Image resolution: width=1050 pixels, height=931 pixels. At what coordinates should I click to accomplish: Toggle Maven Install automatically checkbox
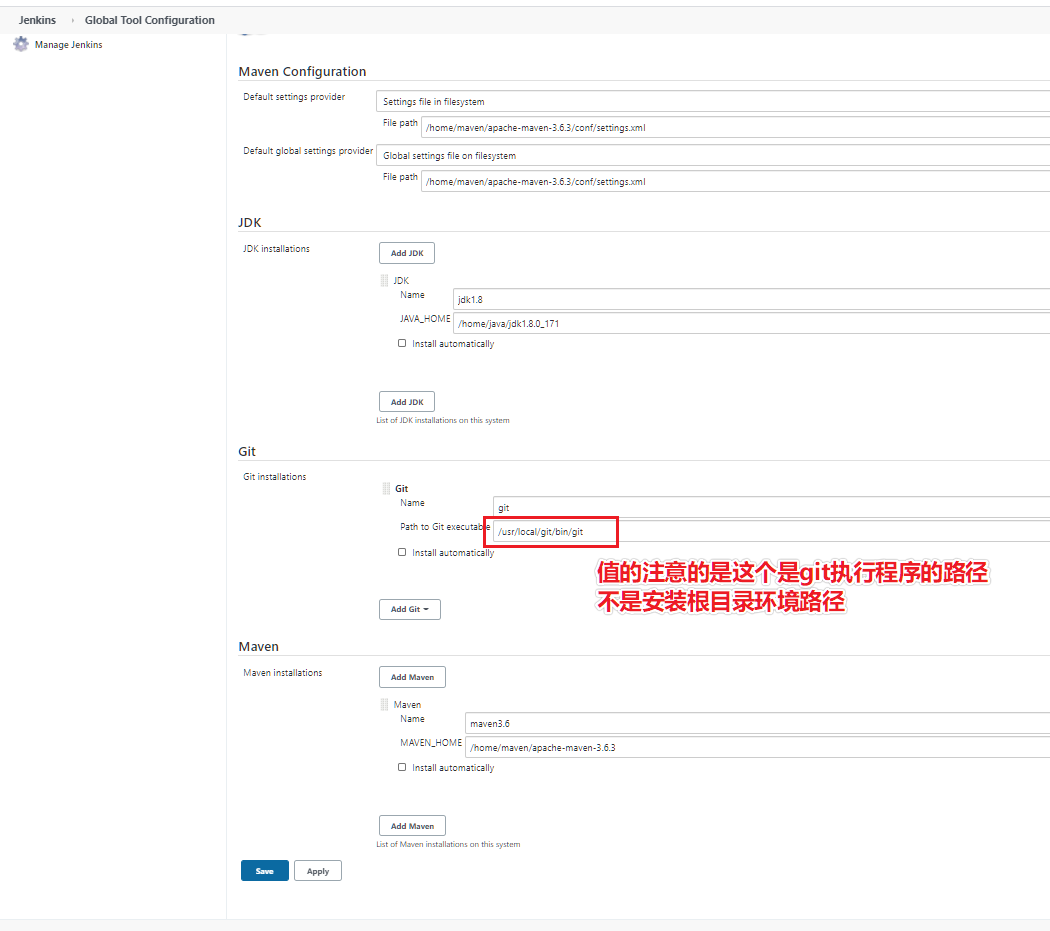(402, 767)
